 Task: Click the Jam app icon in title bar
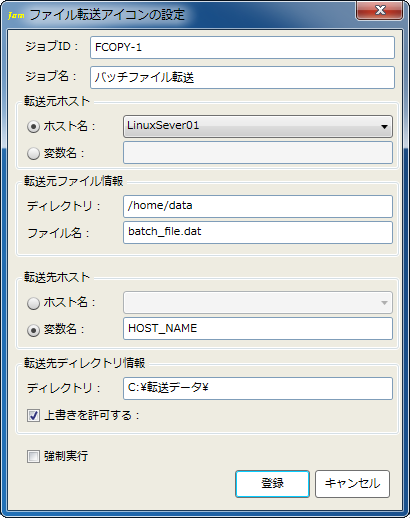16,15
